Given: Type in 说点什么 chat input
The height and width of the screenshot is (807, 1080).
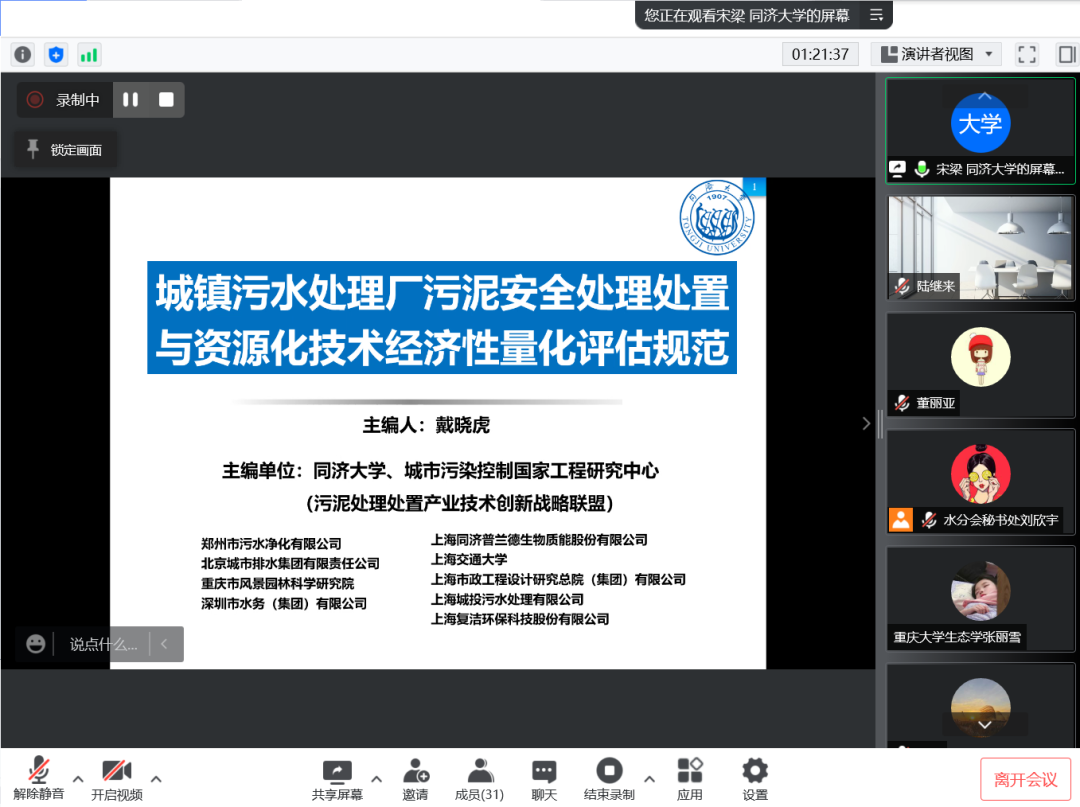Looking at the screenshot, I should click(x=103, y=644).
